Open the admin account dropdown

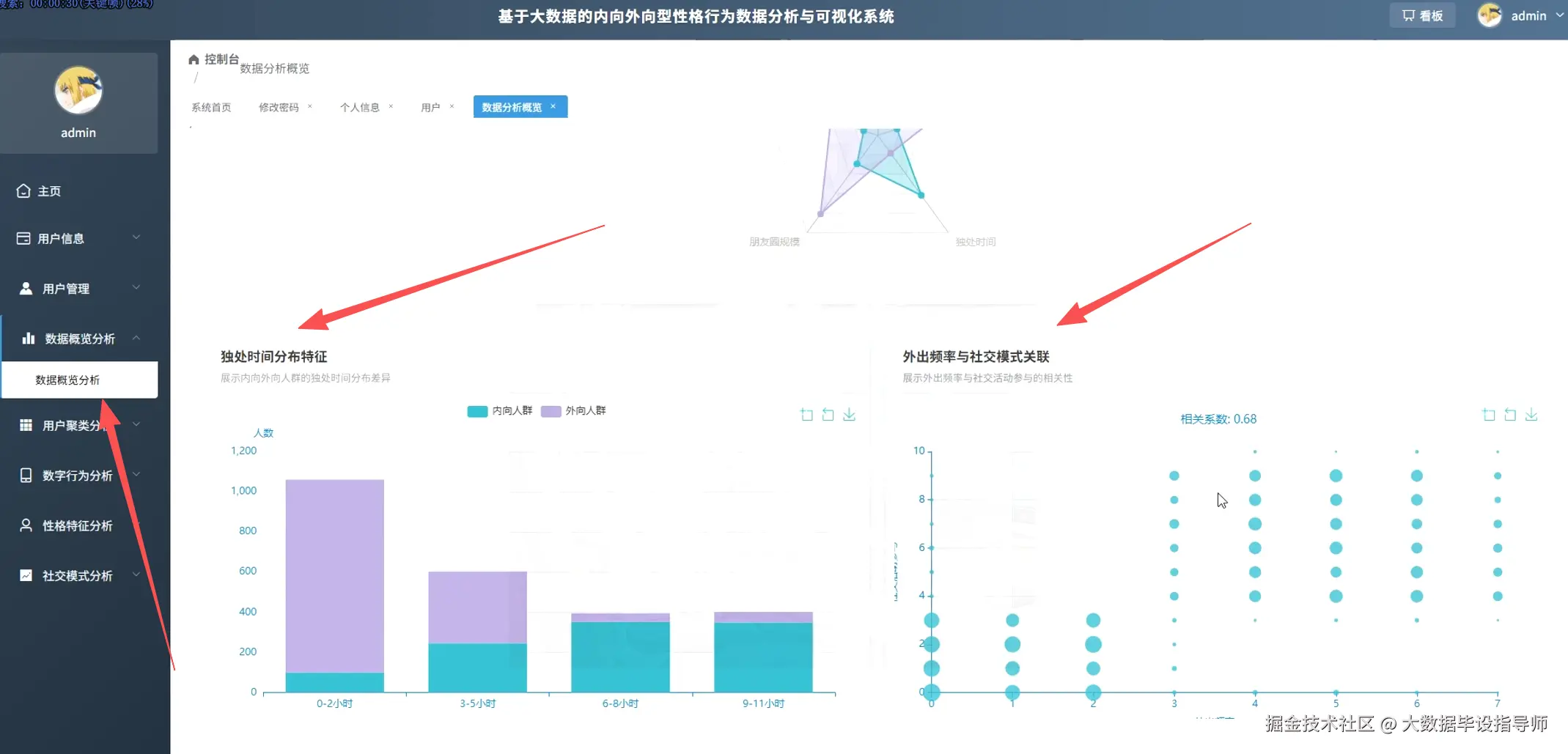1531,15
